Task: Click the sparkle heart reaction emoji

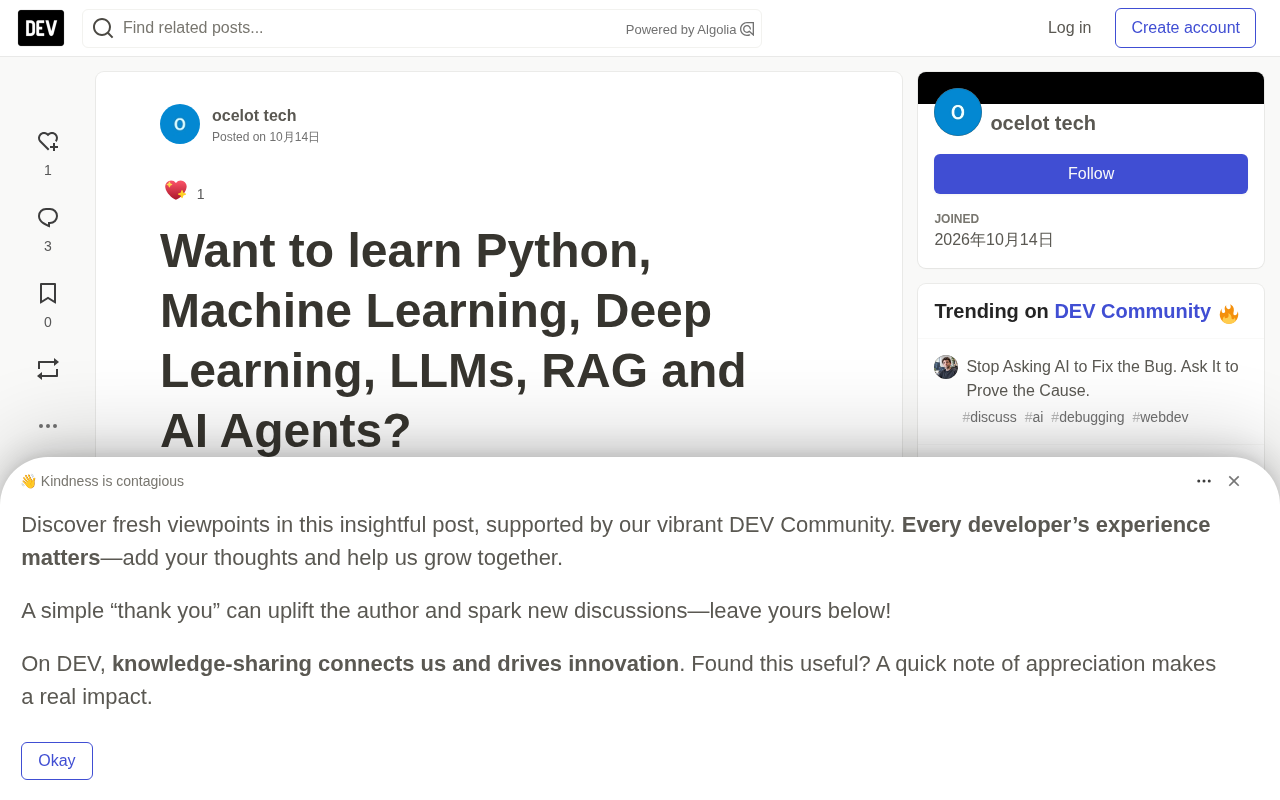Action: 176,190
